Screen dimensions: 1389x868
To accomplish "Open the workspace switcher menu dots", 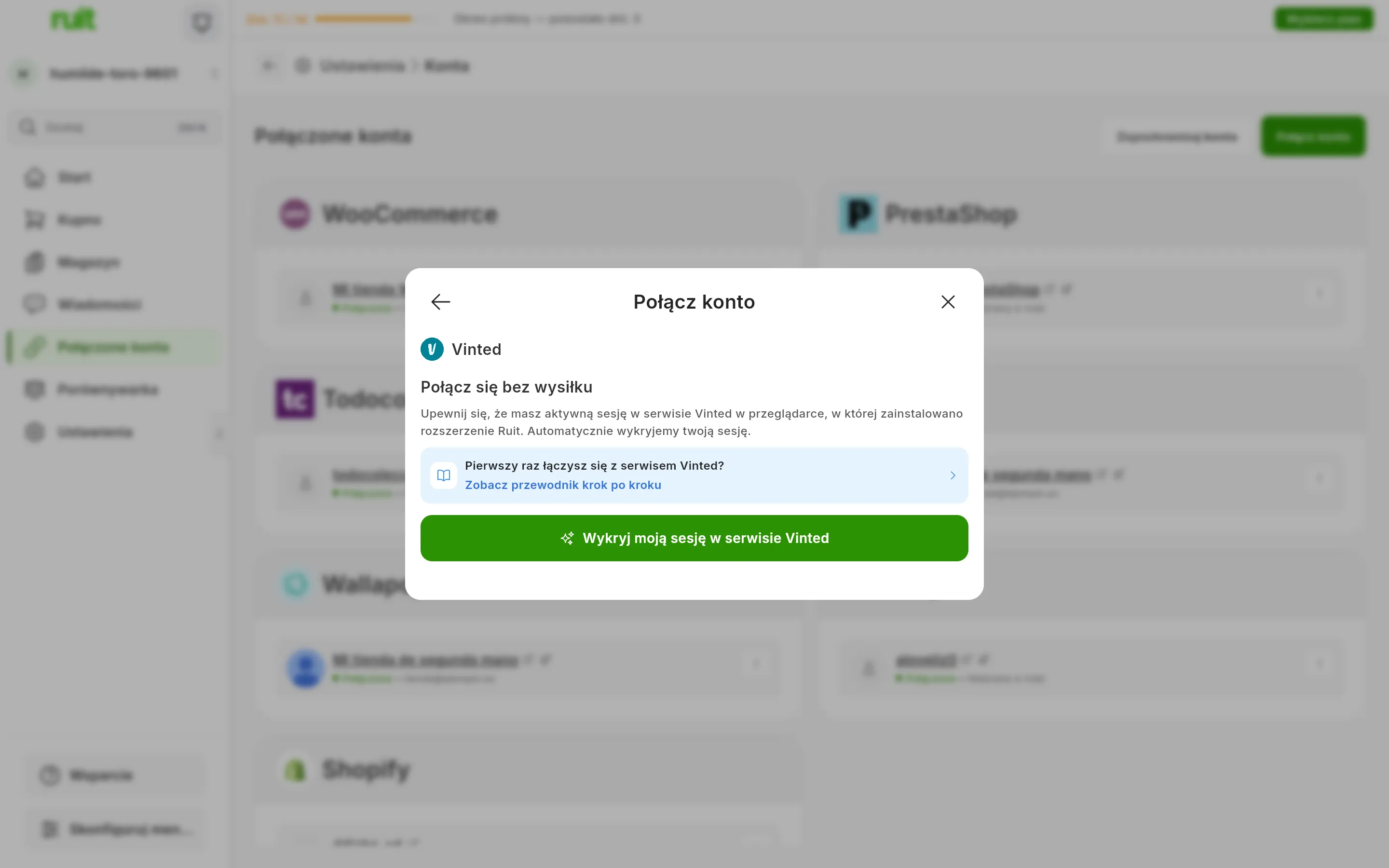I will (215, 73).
